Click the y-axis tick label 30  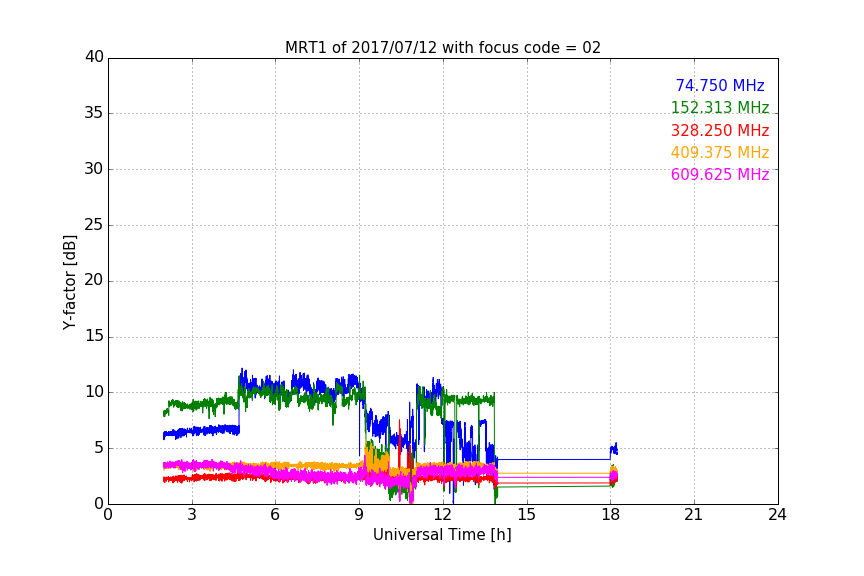click(94, 169)
